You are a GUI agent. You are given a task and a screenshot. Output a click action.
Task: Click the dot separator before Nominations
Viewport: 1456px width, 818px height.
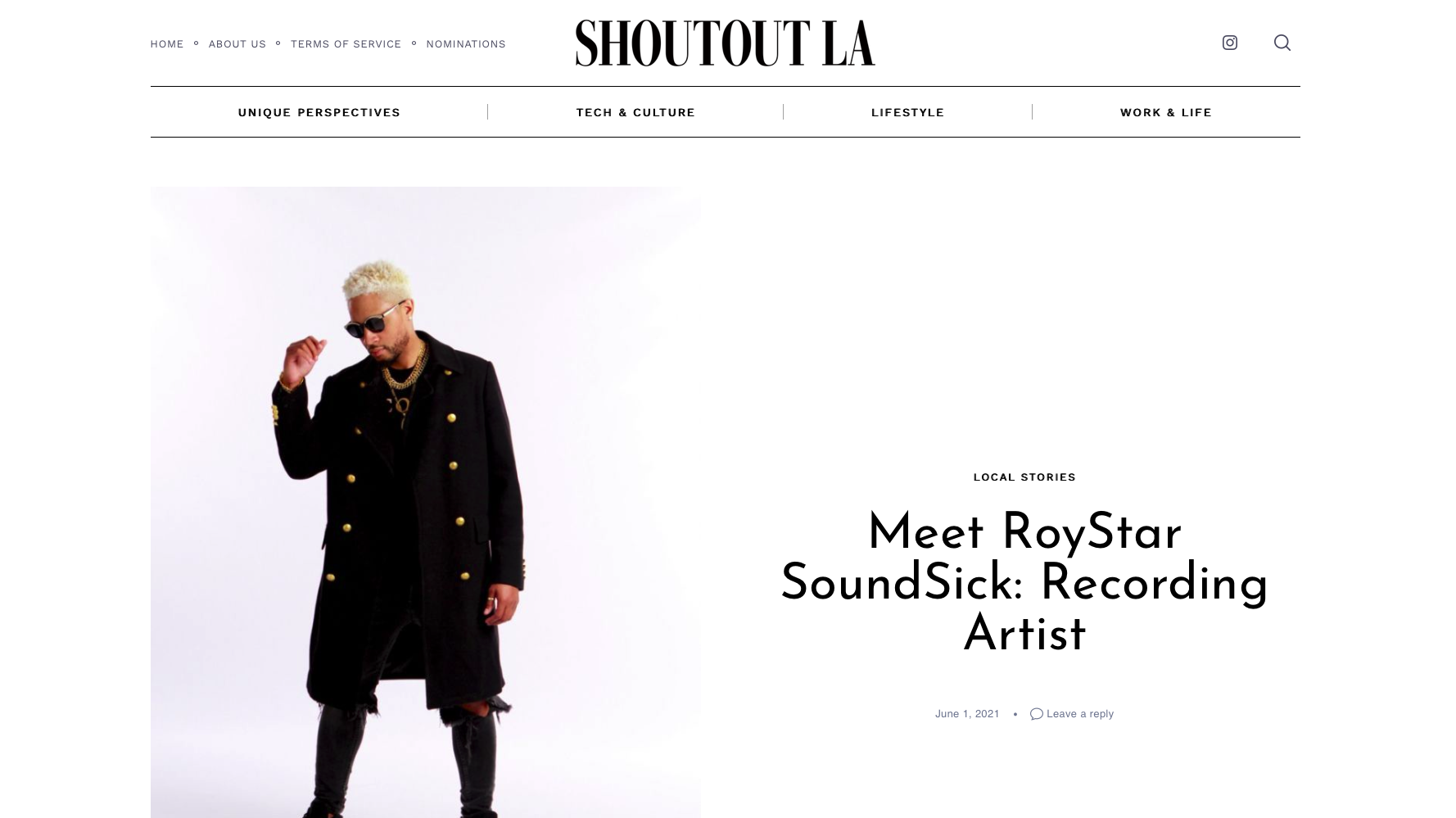(x=414, y=43)
